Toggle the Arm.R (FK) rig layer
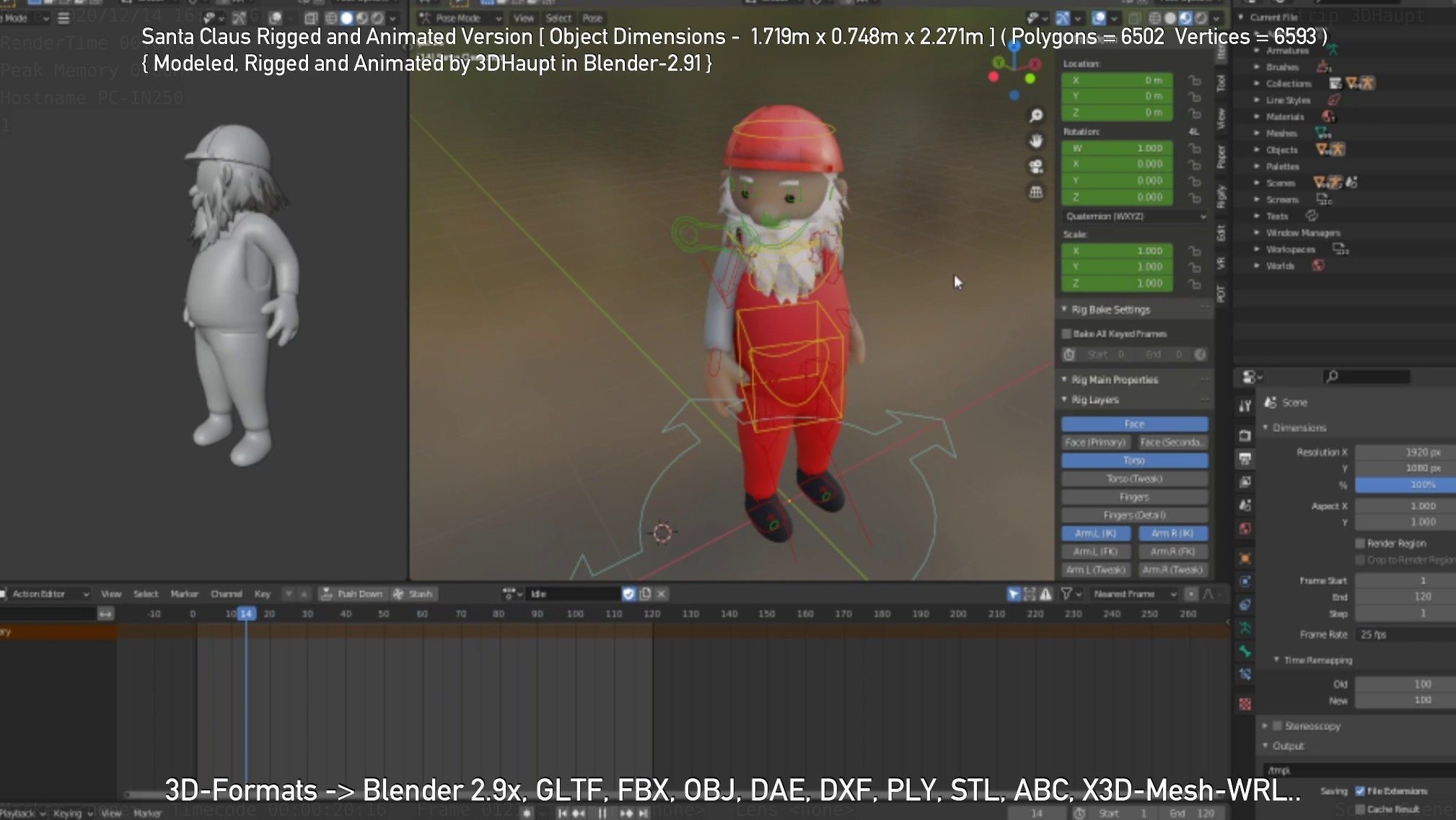The width and height of the screenshot is (1456, 820). pos(1172,551)
